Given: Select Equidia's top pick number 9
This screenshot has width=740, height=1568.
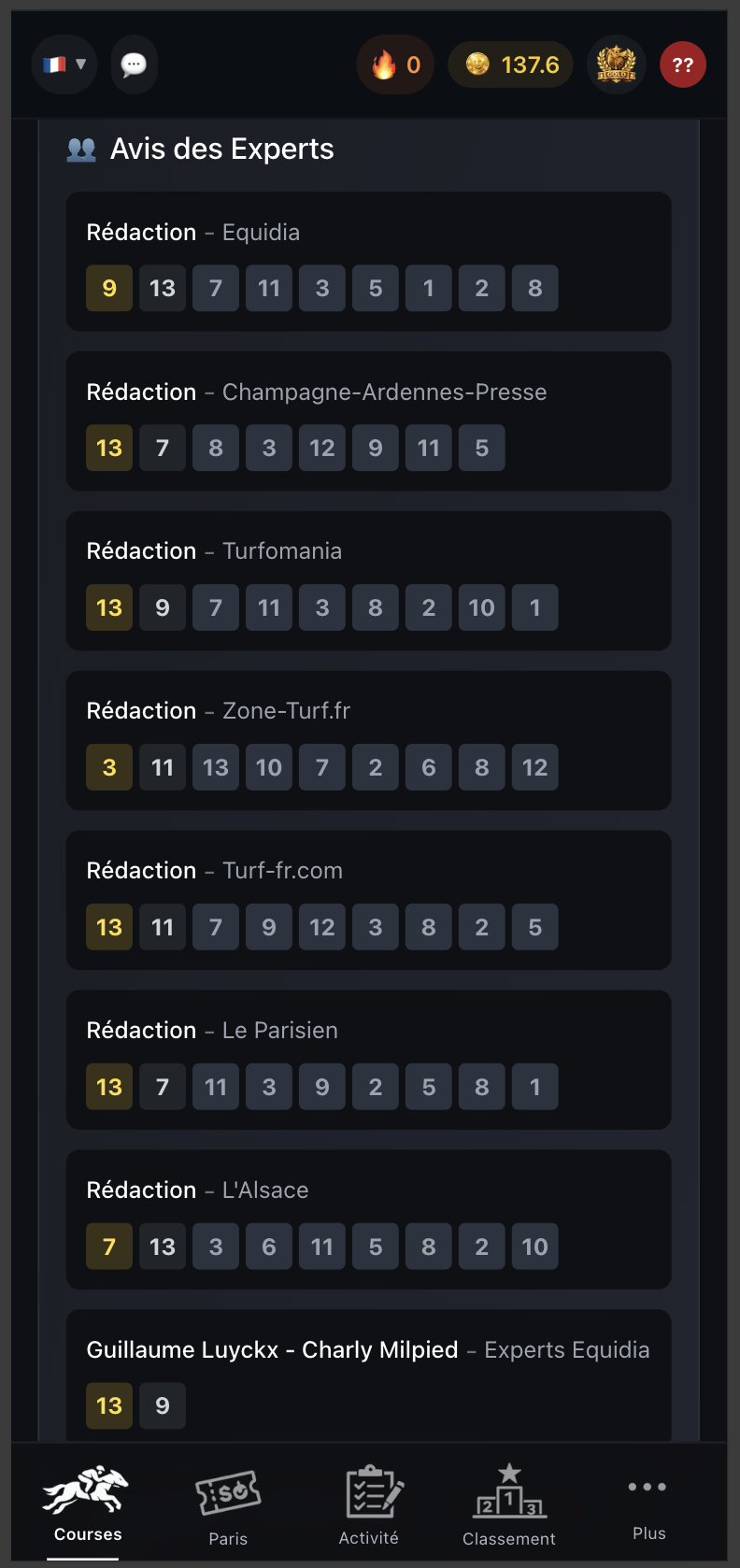Looking at the screenshot, I should click(109, 288).
